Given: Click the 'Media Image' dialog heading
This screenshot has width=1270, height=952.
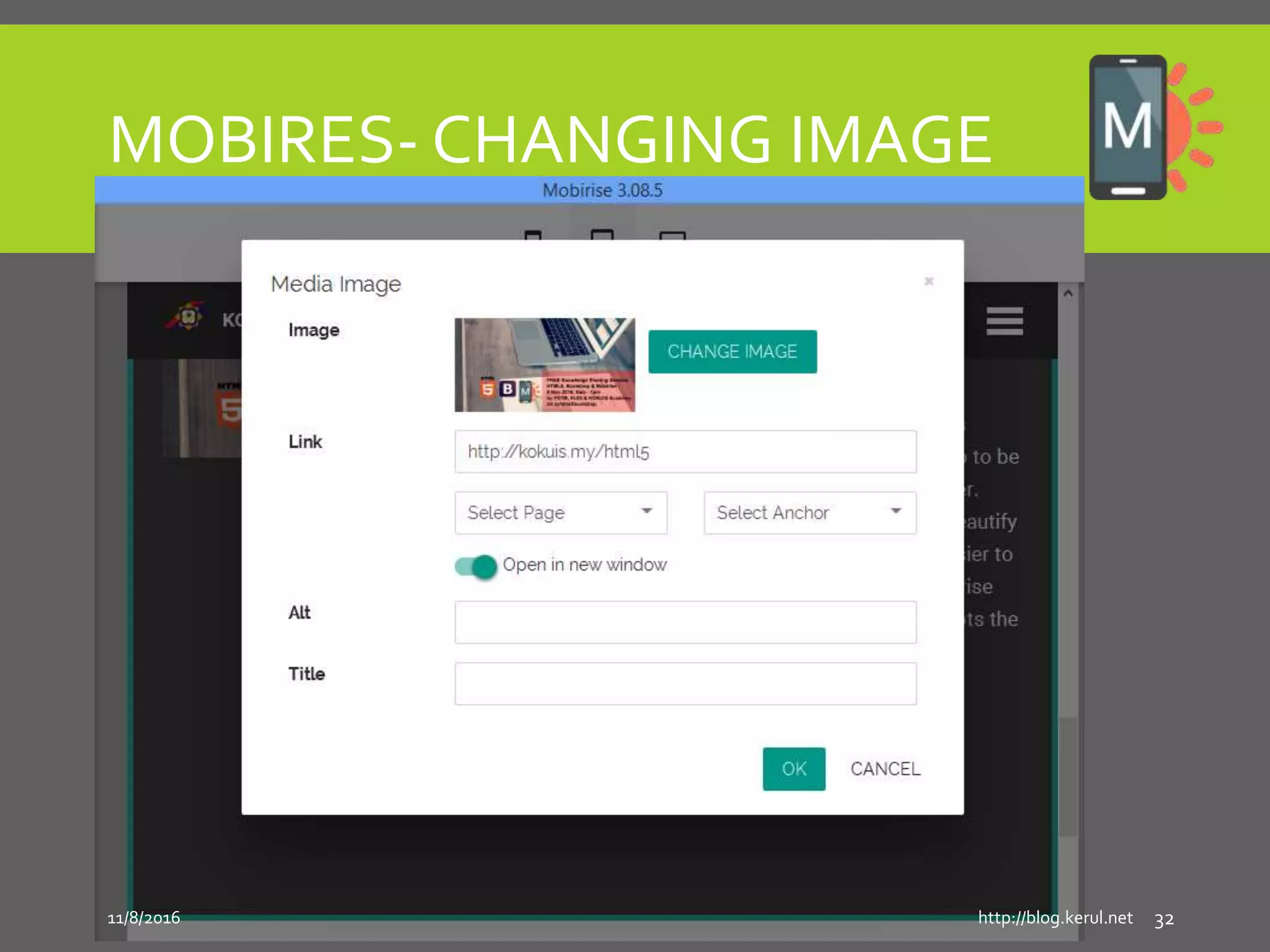Looking at the screenshot, I should 336,284.
